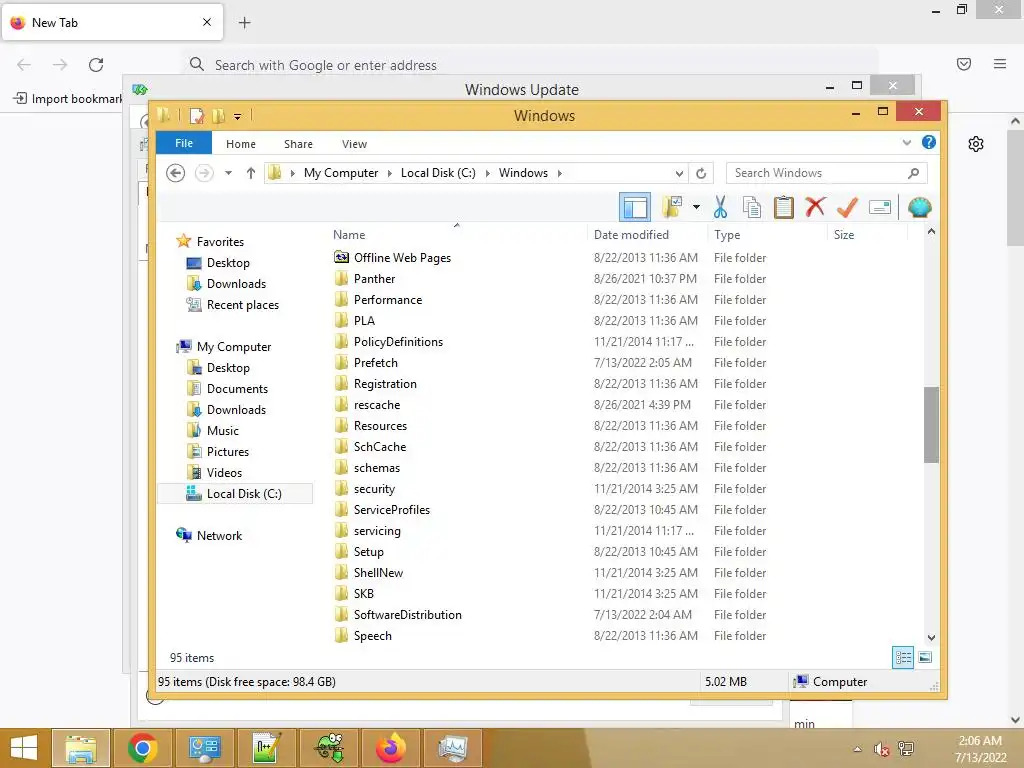
Task: Open Customize Quick Access Toolbar dropdown
Action: (238, 117)
